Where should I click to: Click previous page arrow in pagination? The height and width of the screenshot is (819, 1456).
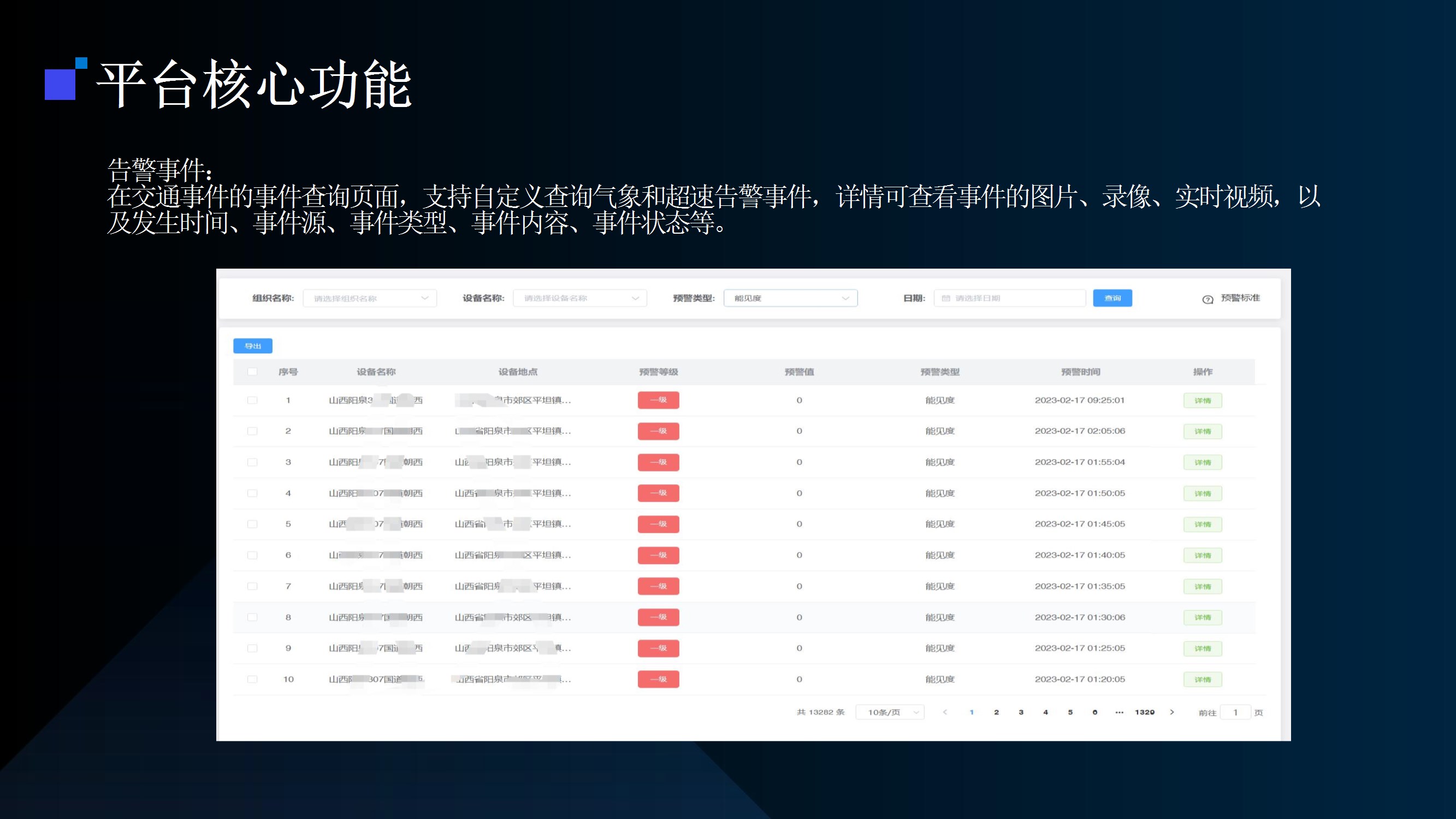click(x=945, y=712)
